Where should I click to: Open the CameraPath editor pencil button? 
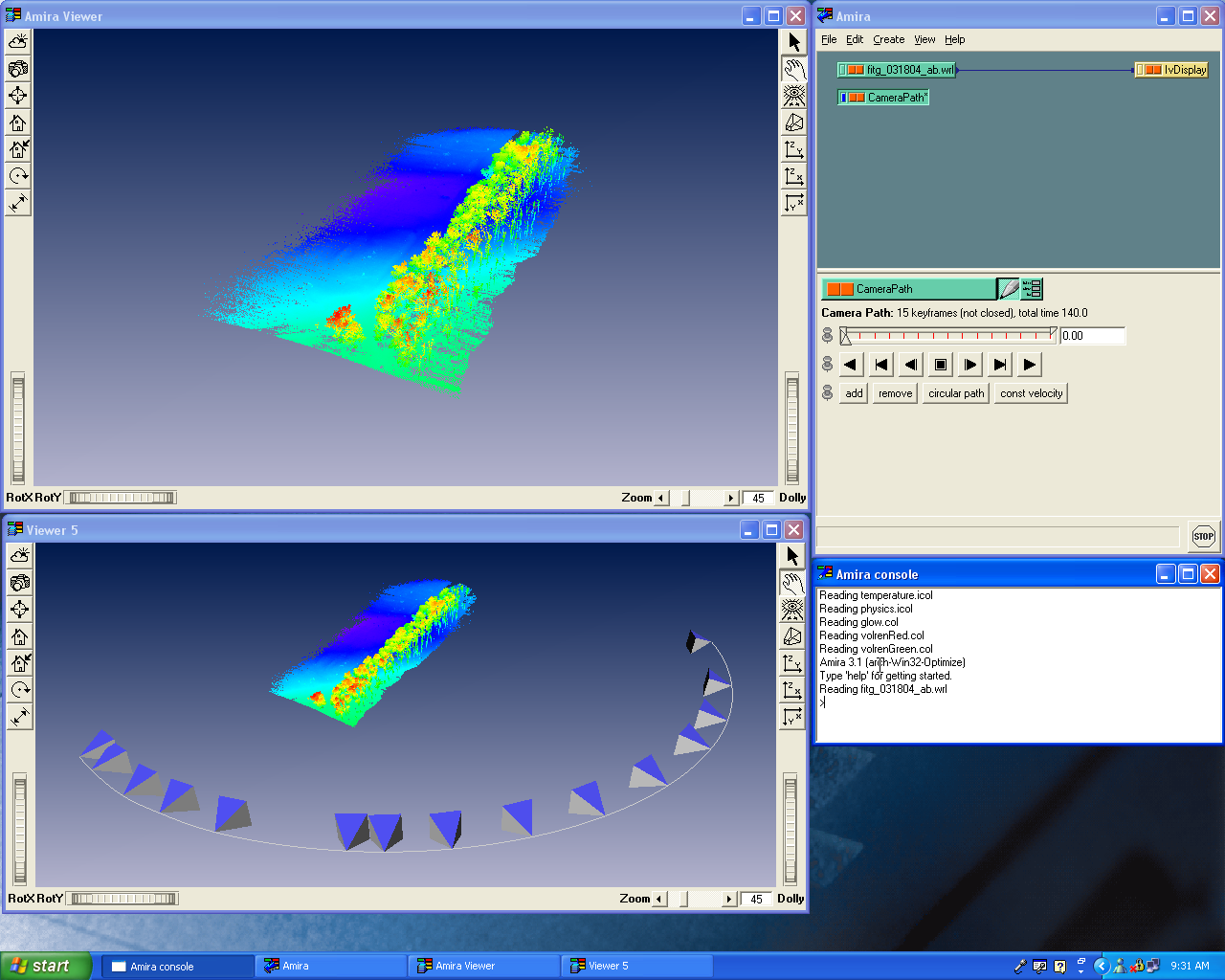point(1008,289)
